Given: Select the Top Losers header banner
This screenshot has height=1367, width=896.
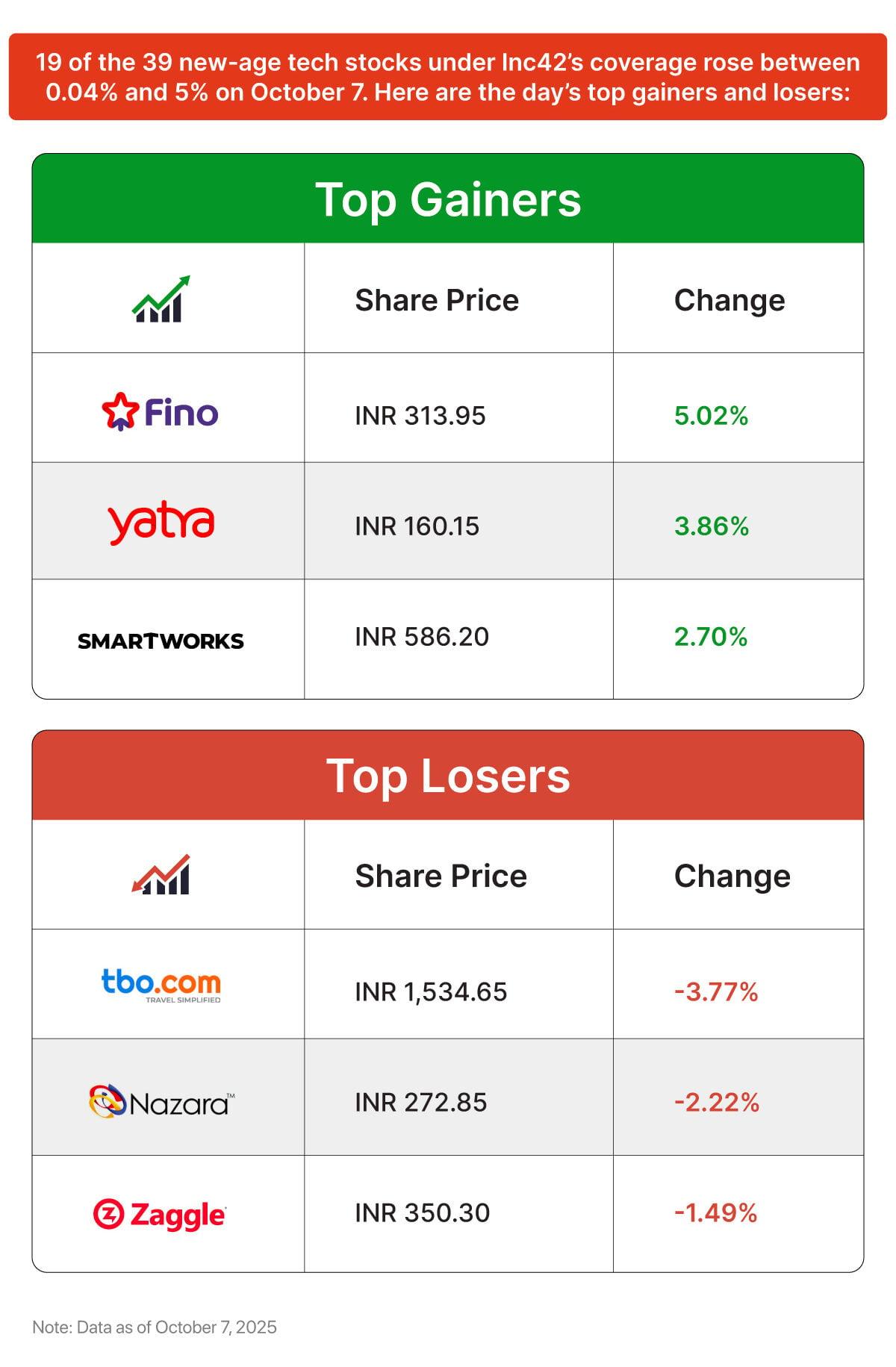Looking at the screenshot, I should tap(448, 776).
